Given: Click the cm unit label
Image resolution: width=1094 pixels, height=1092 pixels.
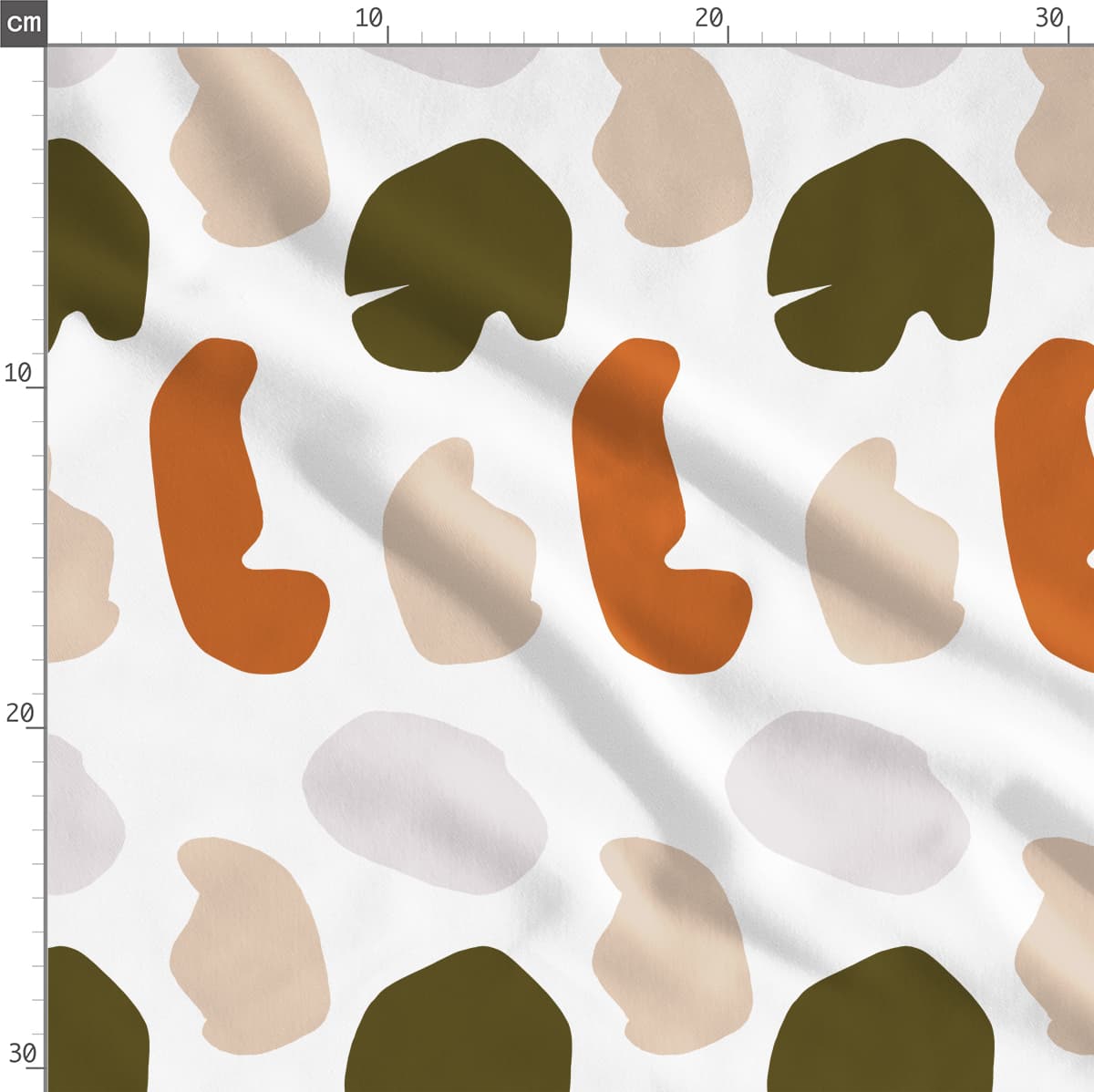Looking at the screenshot, I should click(x=23, y=22).
